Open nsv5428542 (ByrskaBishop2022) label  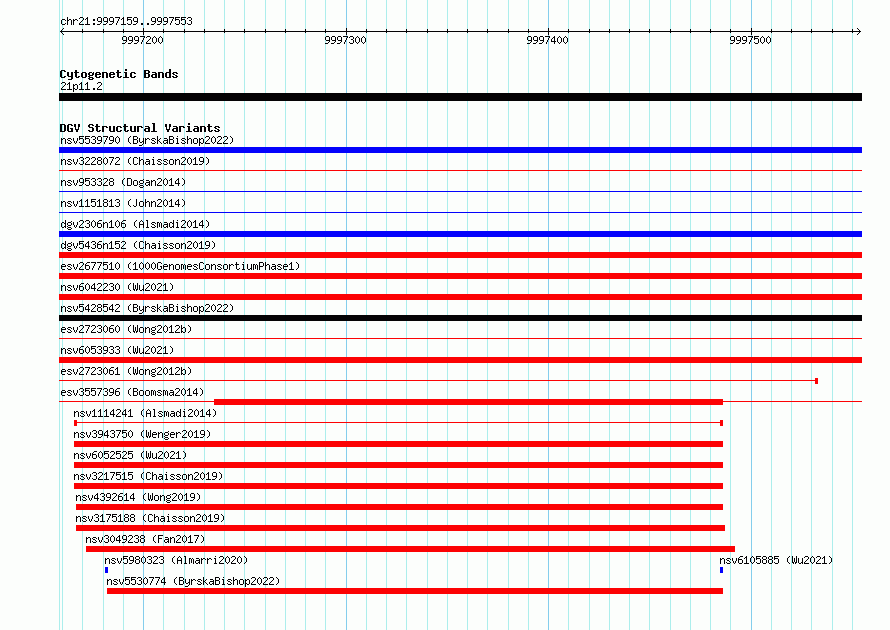[147, 308]
